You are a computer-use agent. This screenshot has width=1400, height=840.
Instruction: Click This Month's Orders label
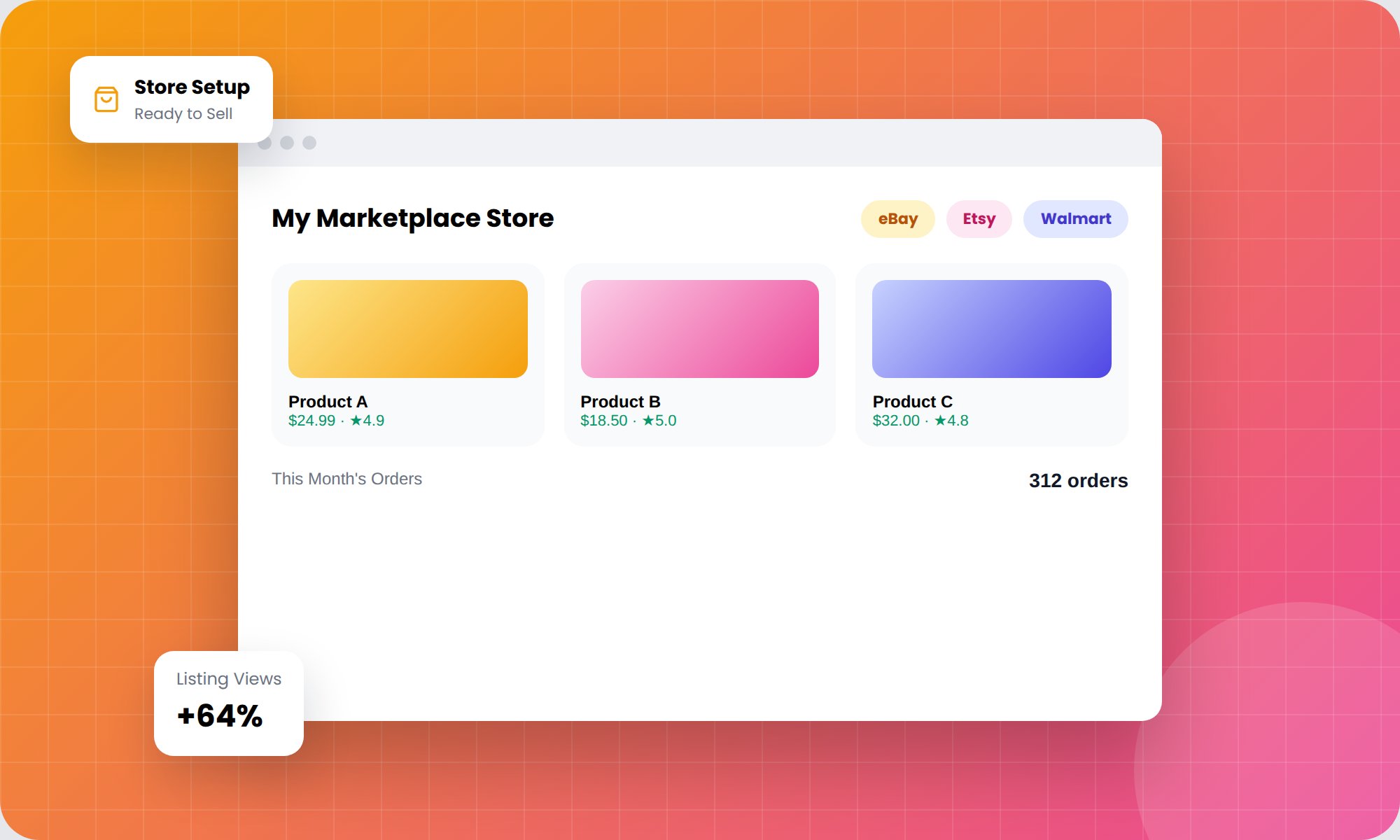[x=346, y=479]
